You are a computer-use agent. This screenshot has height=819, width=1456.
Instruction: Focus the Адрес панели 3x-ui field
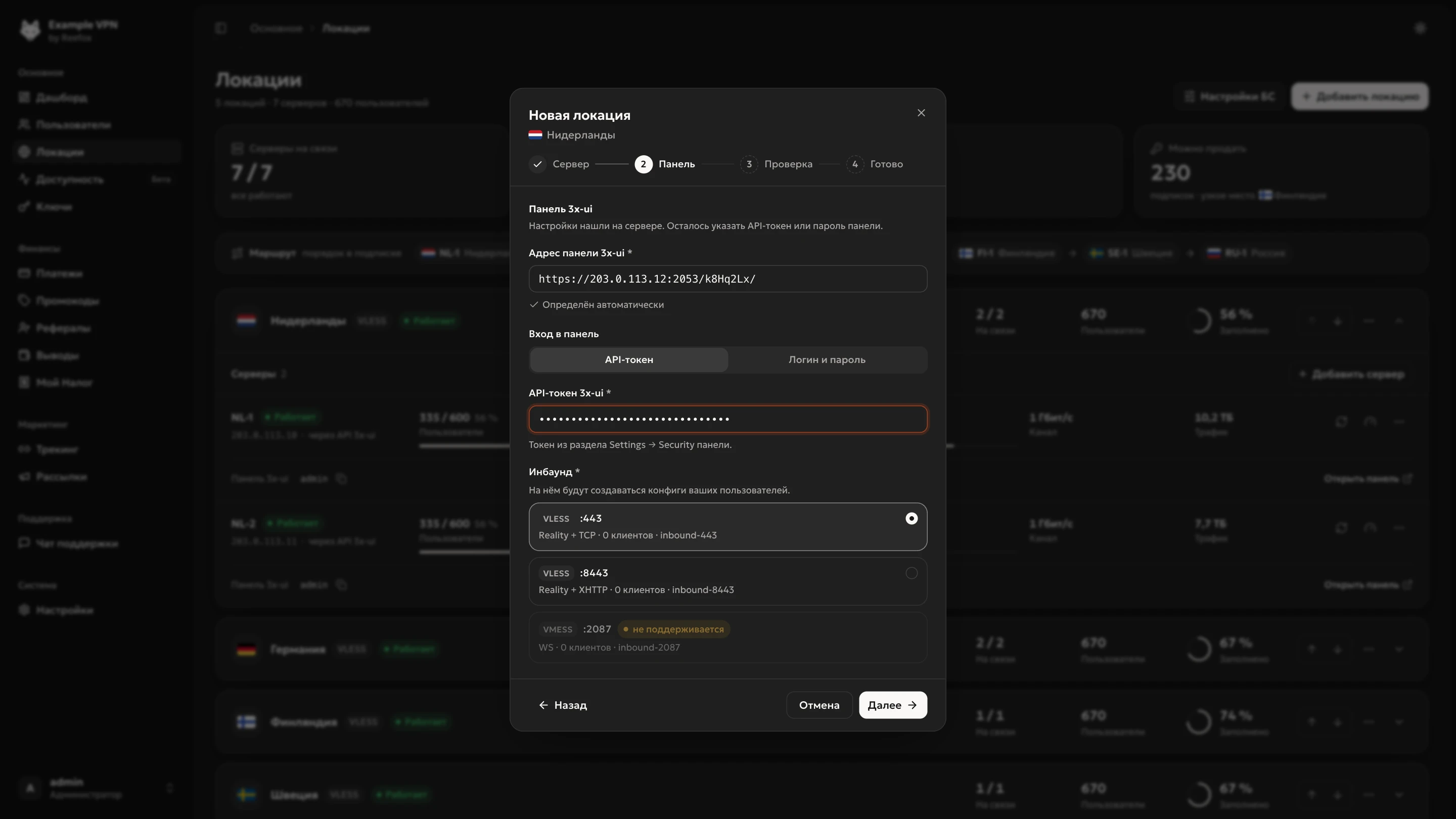(x=728, y=279)
